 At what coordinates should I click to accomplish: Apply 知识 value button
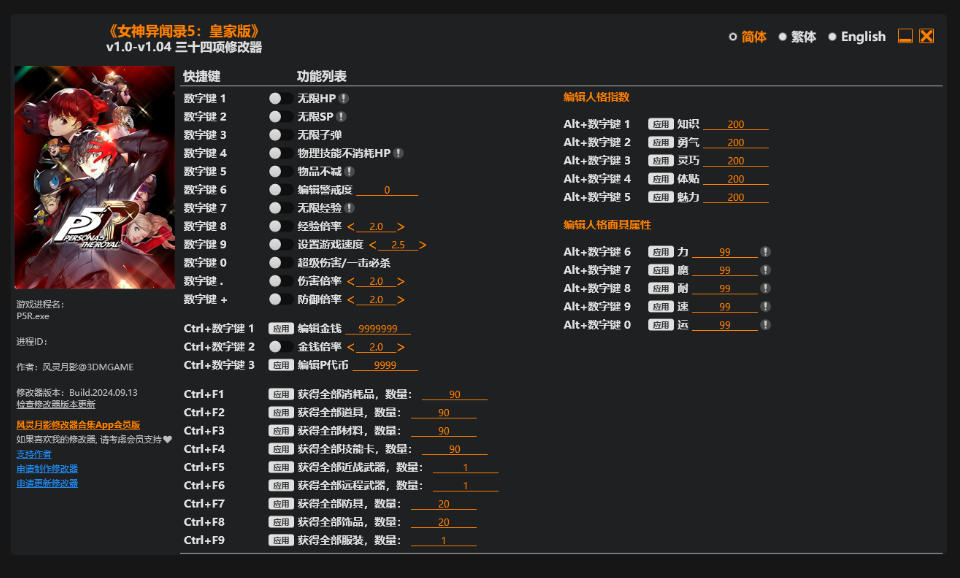point(661,124)
